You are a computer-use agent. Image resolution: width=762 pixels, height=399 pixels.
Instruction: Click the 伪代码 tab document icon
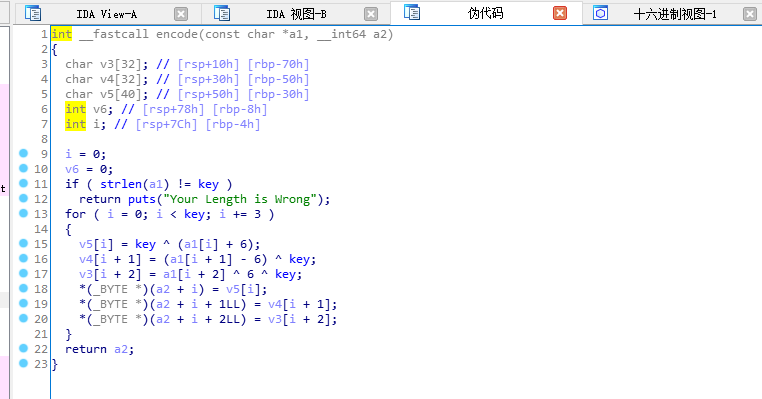coord(412,13)
